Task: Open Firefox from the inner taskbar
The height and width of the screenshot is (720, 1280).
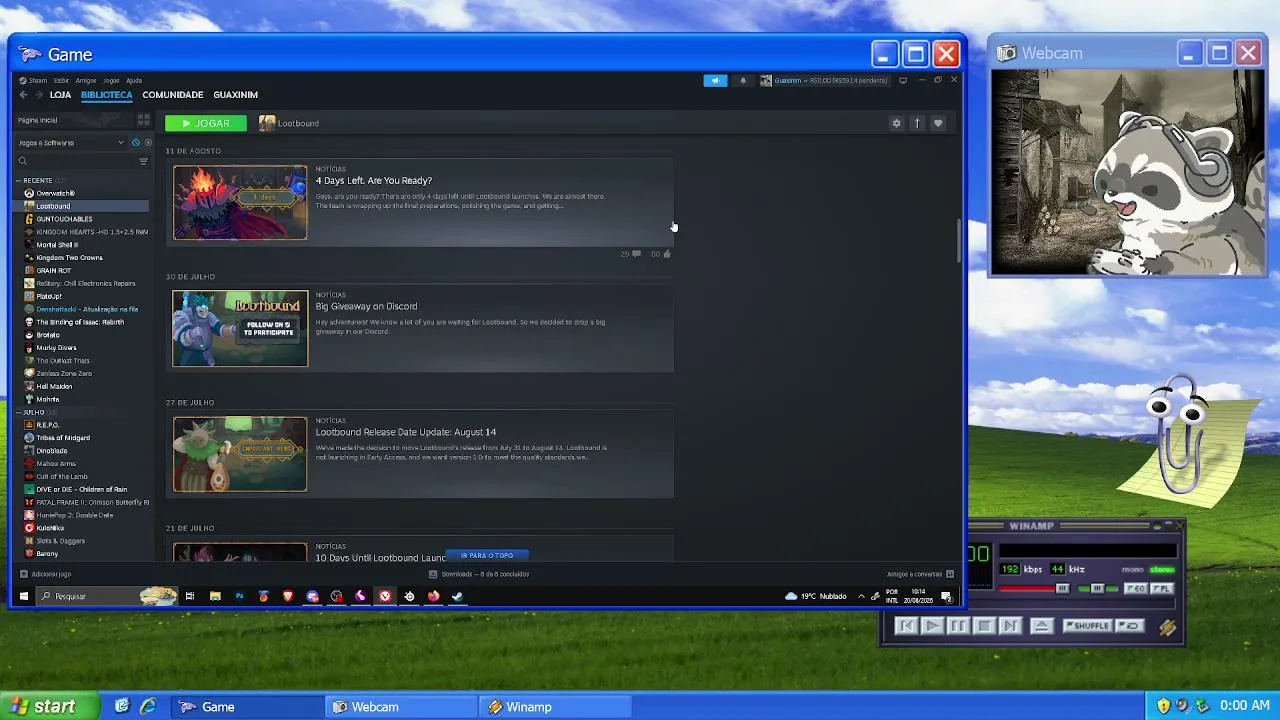Action: pyautogui.click(x=433, y=596)
